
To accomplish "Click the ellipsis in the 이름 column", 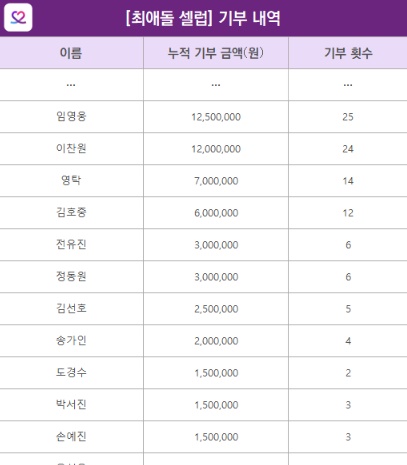I will (71, 85).
